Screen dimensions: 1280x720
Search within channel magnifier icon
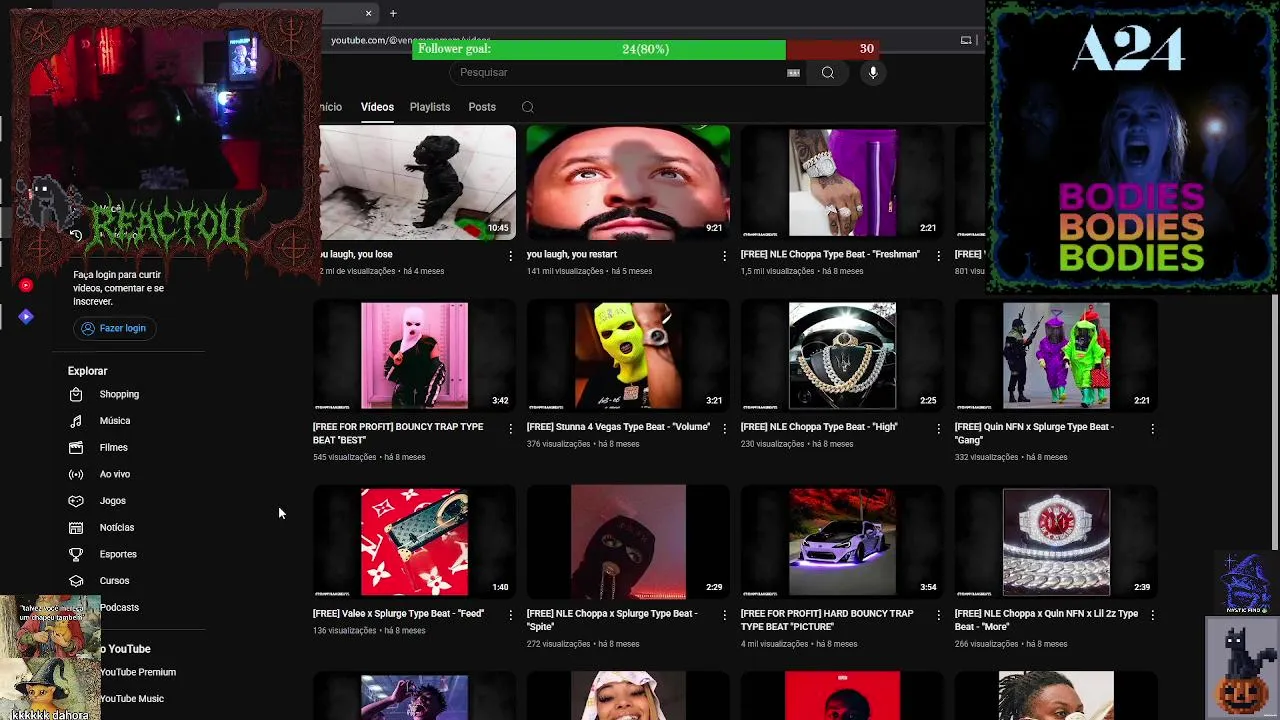[x=528, y=107]
